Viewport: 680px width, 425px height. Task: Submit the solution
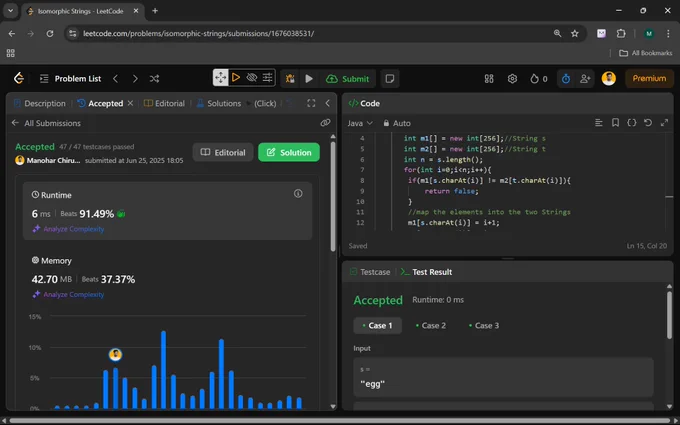pyautogui.click(x=347, y=78)
